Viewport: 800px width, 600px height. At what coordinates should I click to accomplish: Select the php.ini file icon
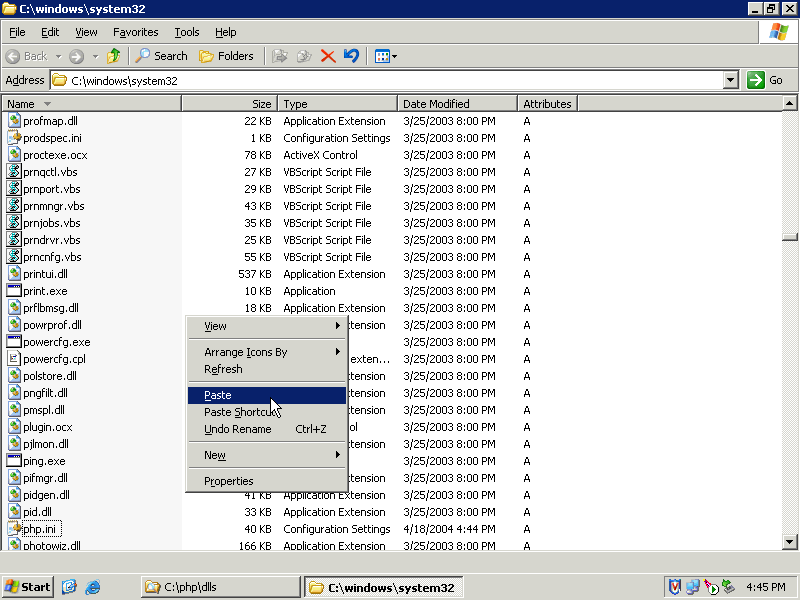tap(14, 529)
